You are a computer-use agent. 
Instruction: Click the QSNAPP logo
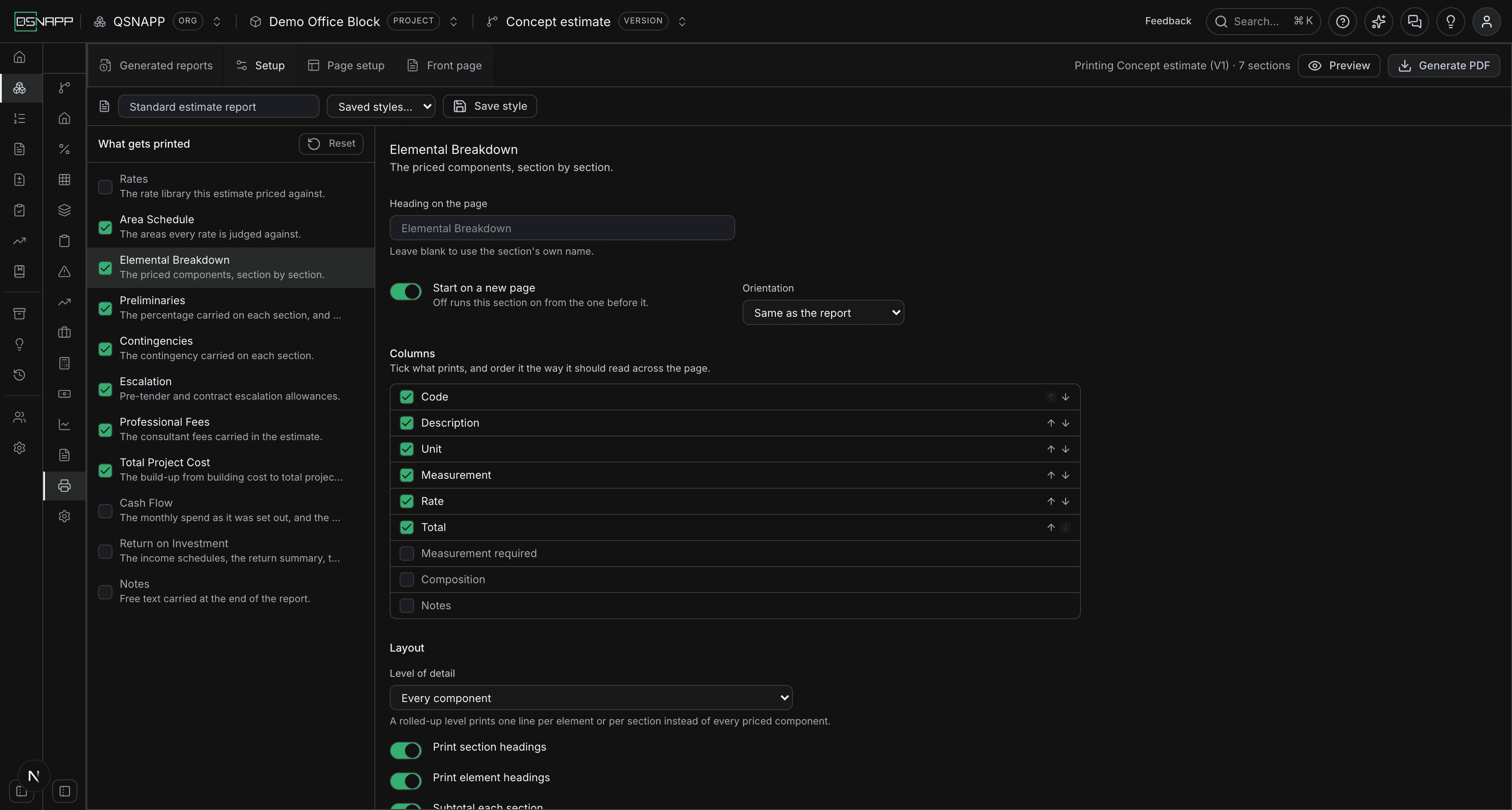click(x=44, y=22)
